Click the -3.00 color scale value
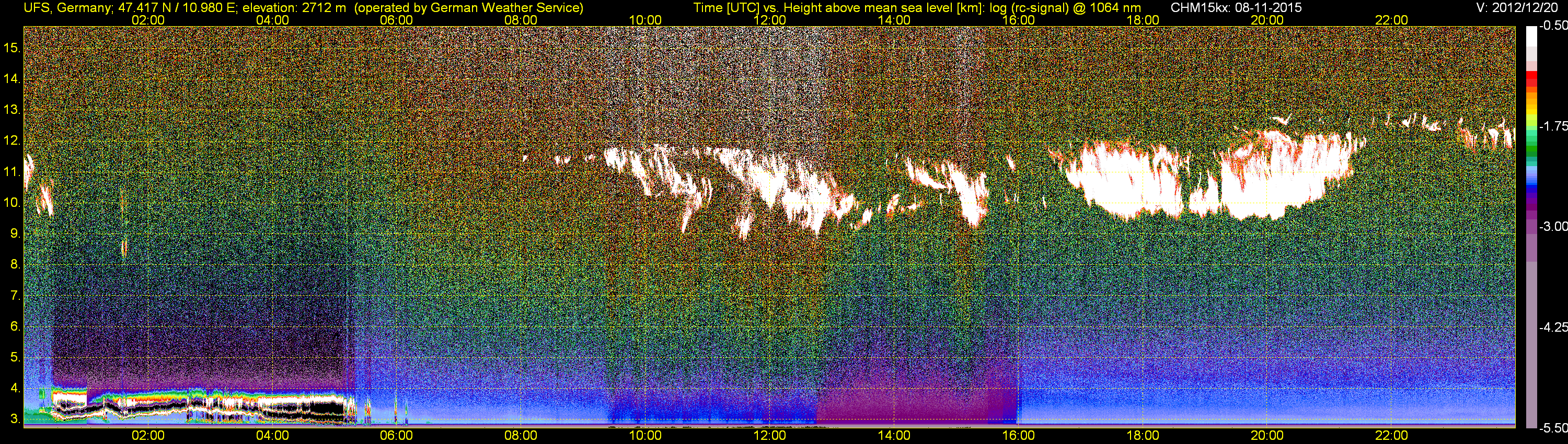 coord(1553,226)
